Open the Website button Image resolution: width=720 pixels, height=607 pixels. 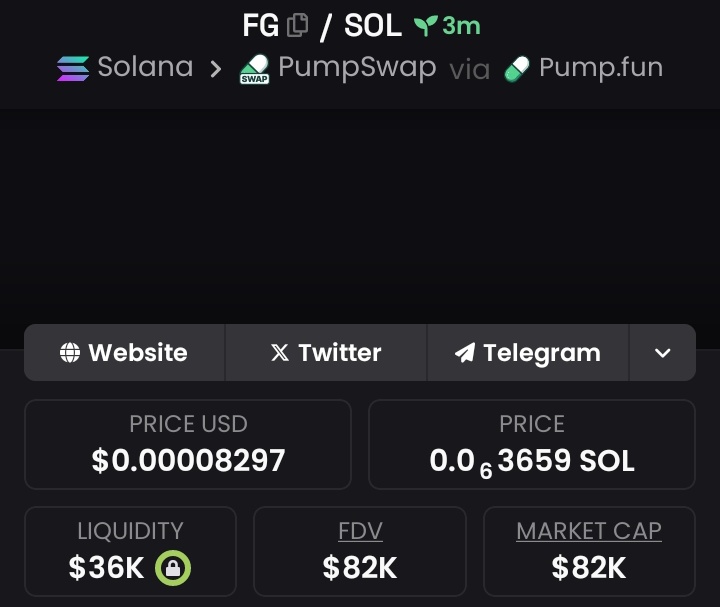click(124, 353)
